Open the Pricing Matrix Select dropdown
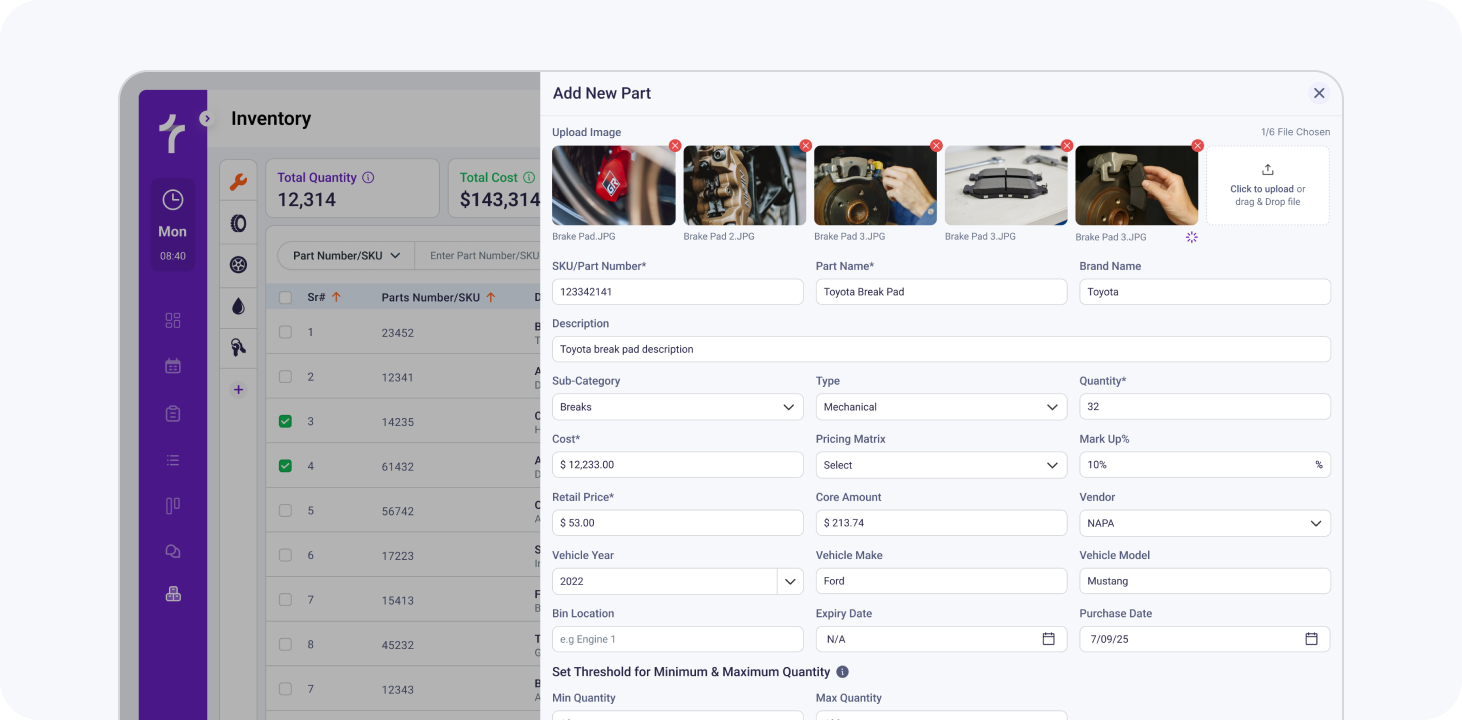The height and width of the screenshot is (720, 1462). coord(940,465)
